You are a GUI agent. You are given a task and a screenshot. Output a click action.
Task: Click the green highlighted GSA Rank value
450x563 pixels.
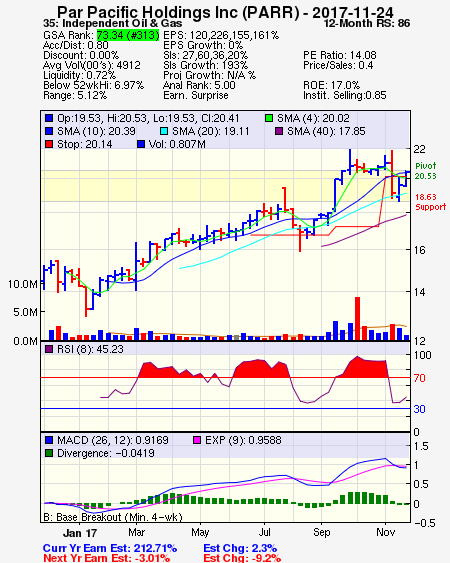click(128, 35)
